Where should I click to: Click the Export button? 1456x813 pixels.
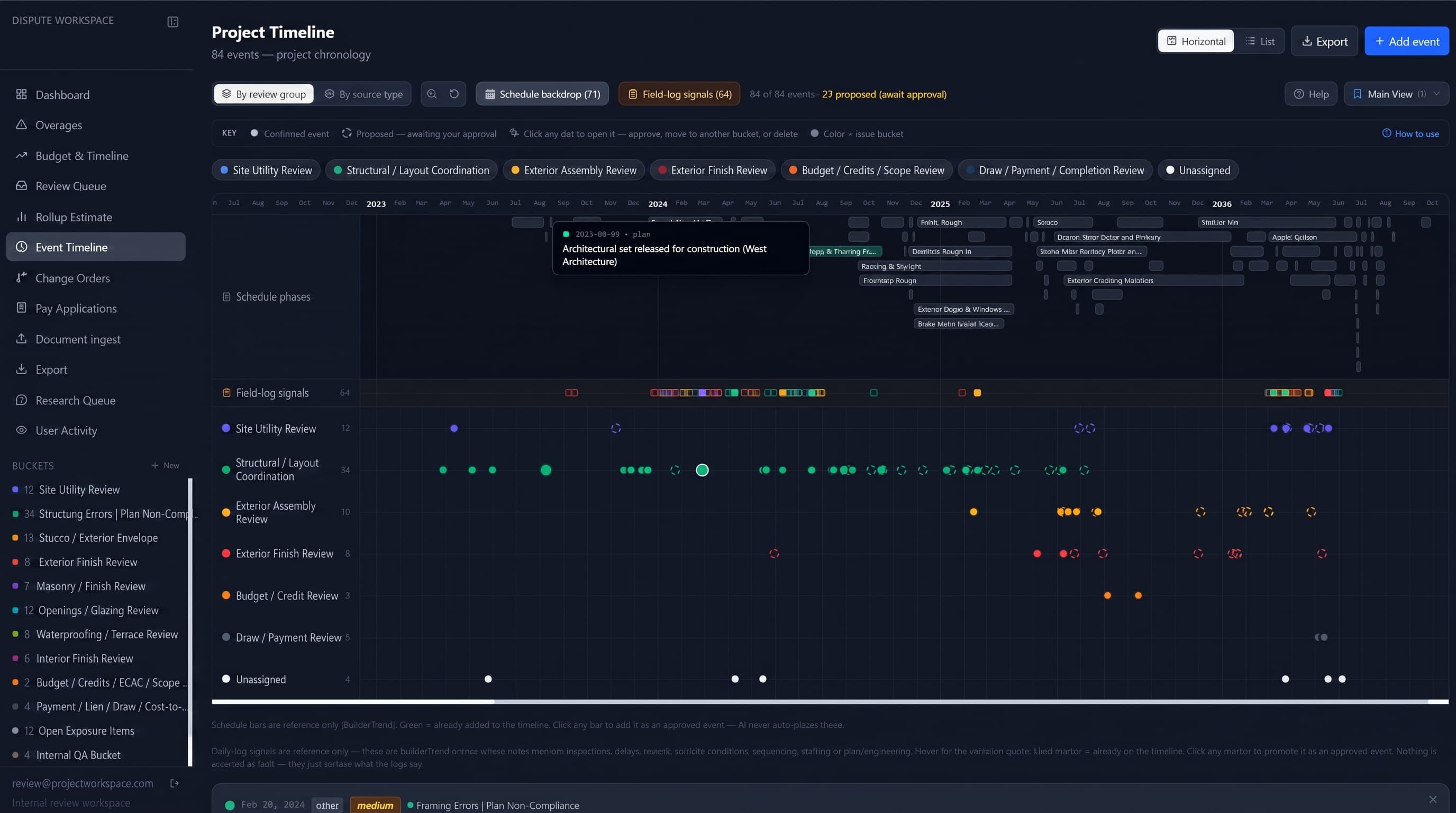(x=1324, y=41)
